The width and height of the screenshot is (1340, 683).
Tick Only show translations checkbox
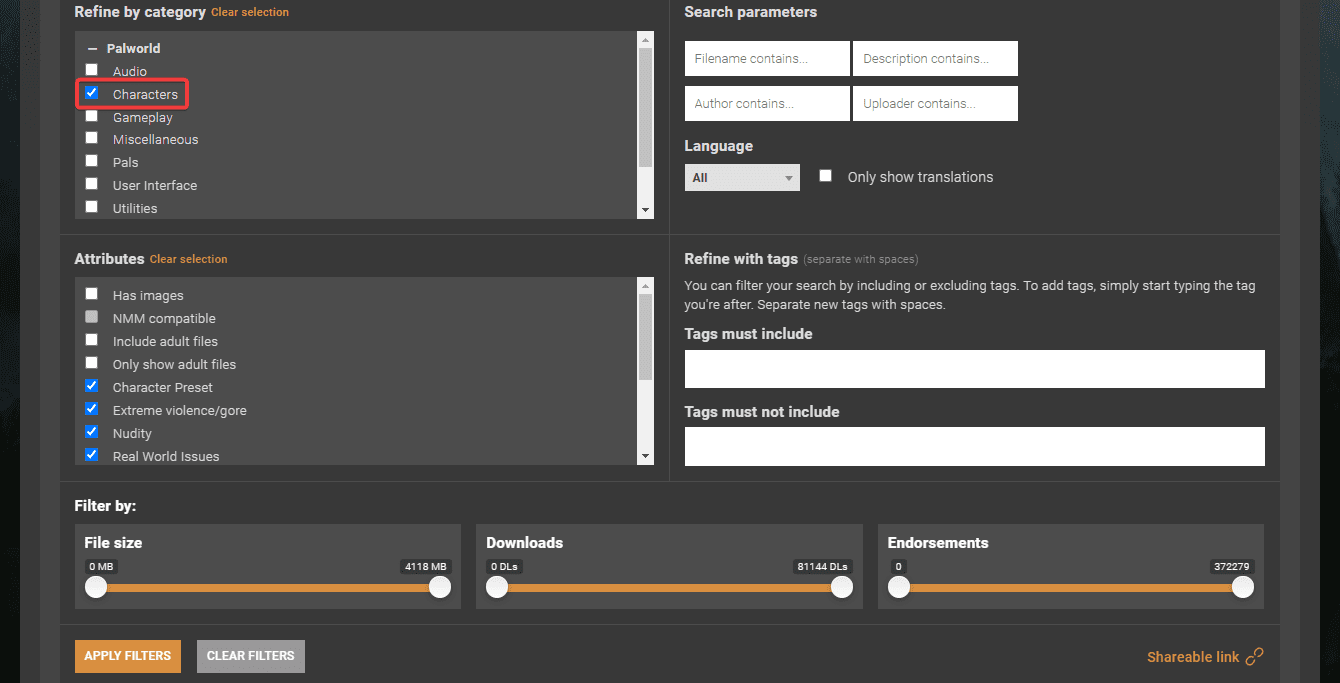pyautogui.click(x=825, y=176)
